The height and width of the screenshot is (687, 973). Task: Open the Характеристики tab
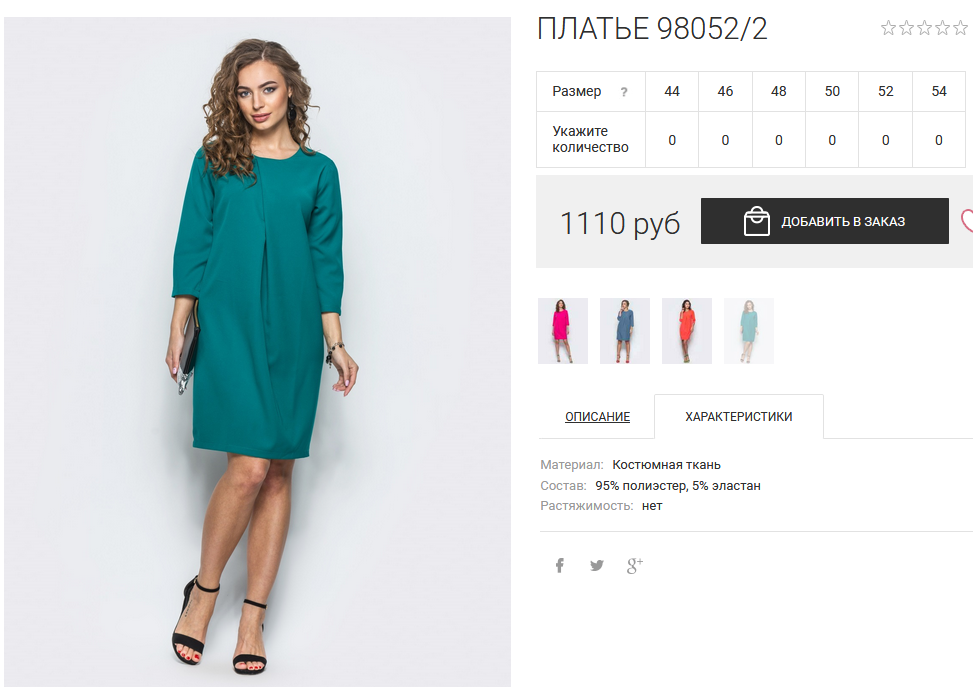pyautogui.click(x=738, y=416)
